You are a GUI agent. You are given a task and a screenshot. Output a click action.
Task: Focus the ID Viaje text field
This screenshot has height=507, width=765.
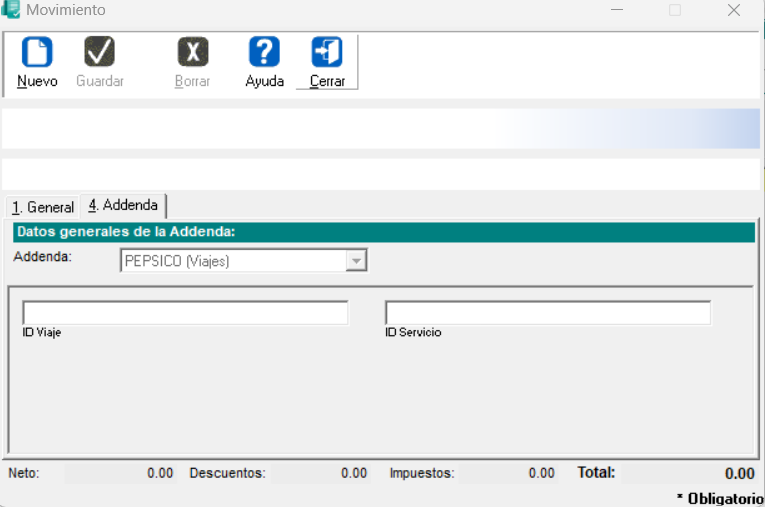click(x=185, y=313)
